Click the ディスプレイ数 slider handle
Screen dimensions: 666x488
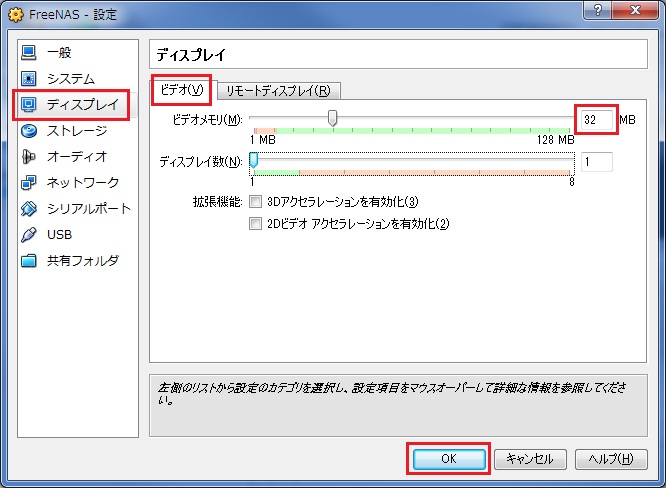(x=254, y=160)
